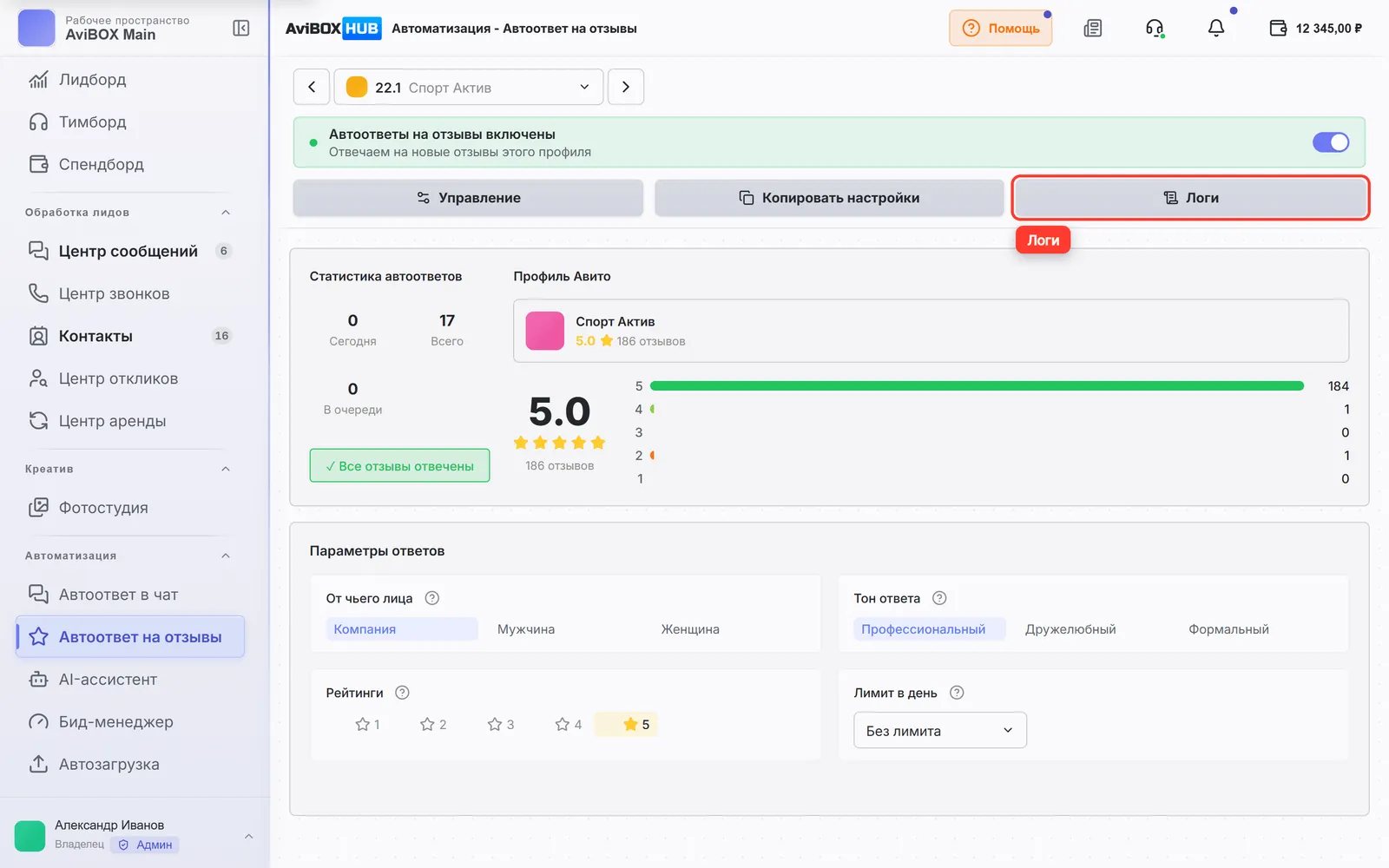The image size is (1389, 868).
Task: Click the green 5-star rating bar
Action: pyautogui.click(x=977, y=386)
